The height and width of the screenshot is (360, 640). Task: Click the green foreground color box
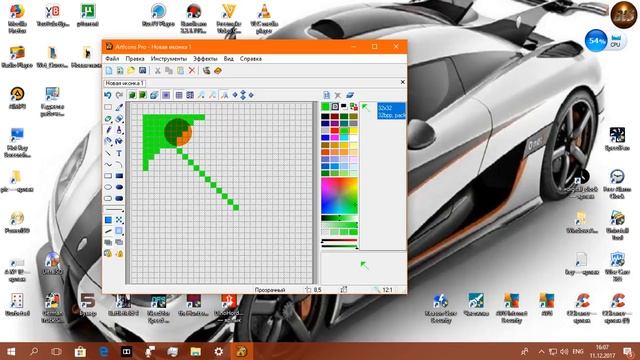(325, 107)
